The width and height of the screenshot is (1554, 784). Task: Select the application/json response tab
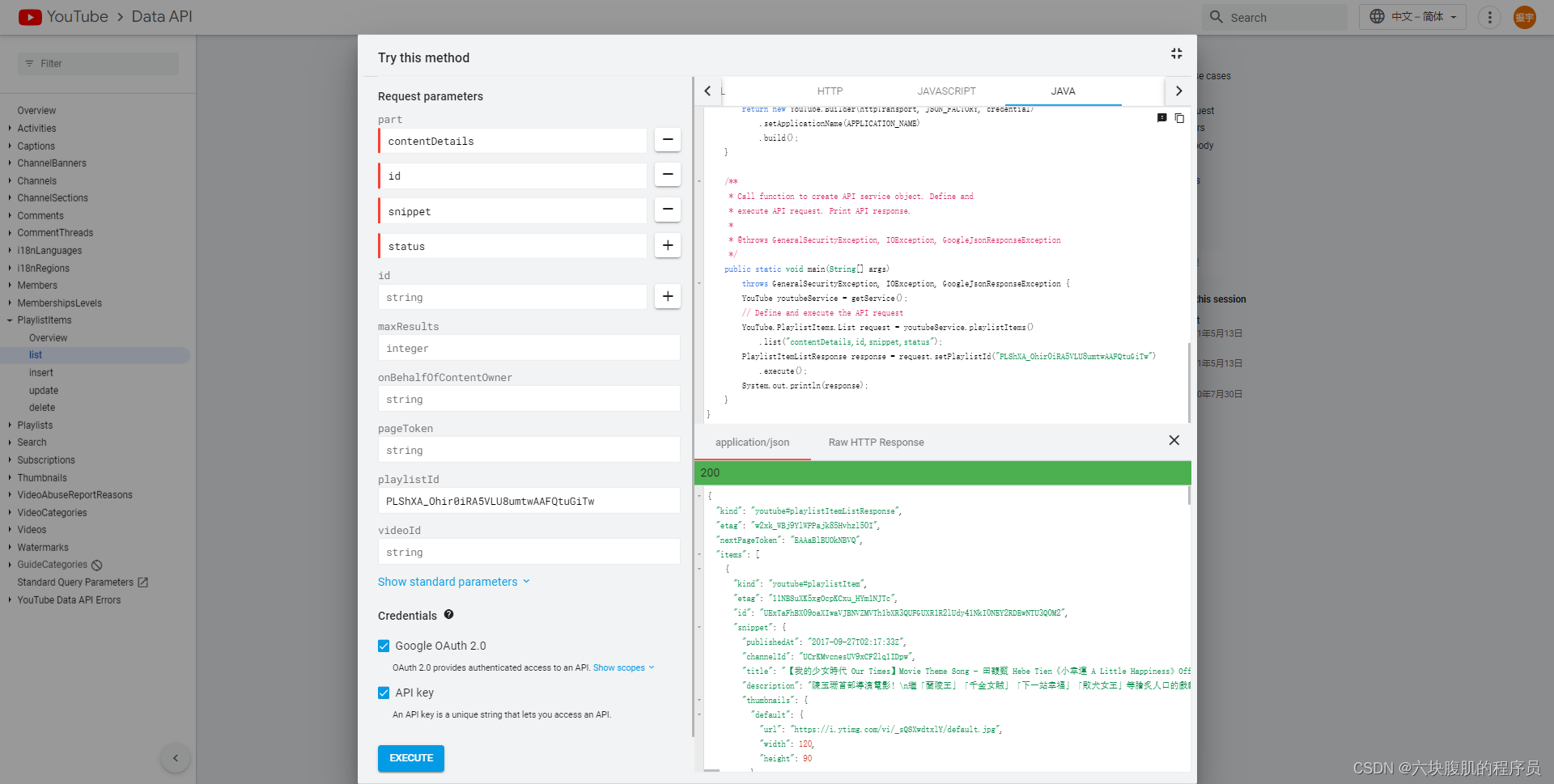click(x=752, y=443)
